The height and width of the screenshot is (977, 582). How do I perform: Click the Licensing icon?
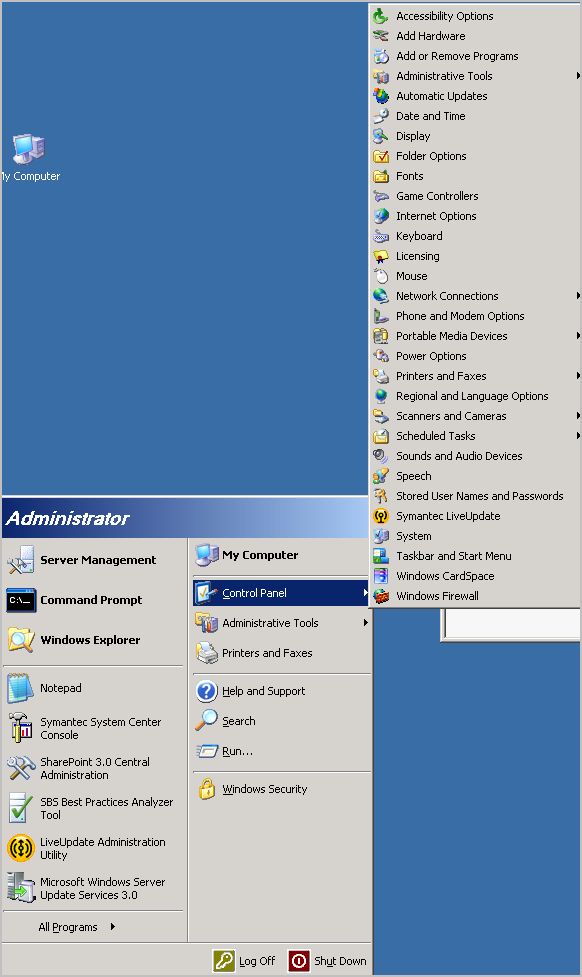381,256
